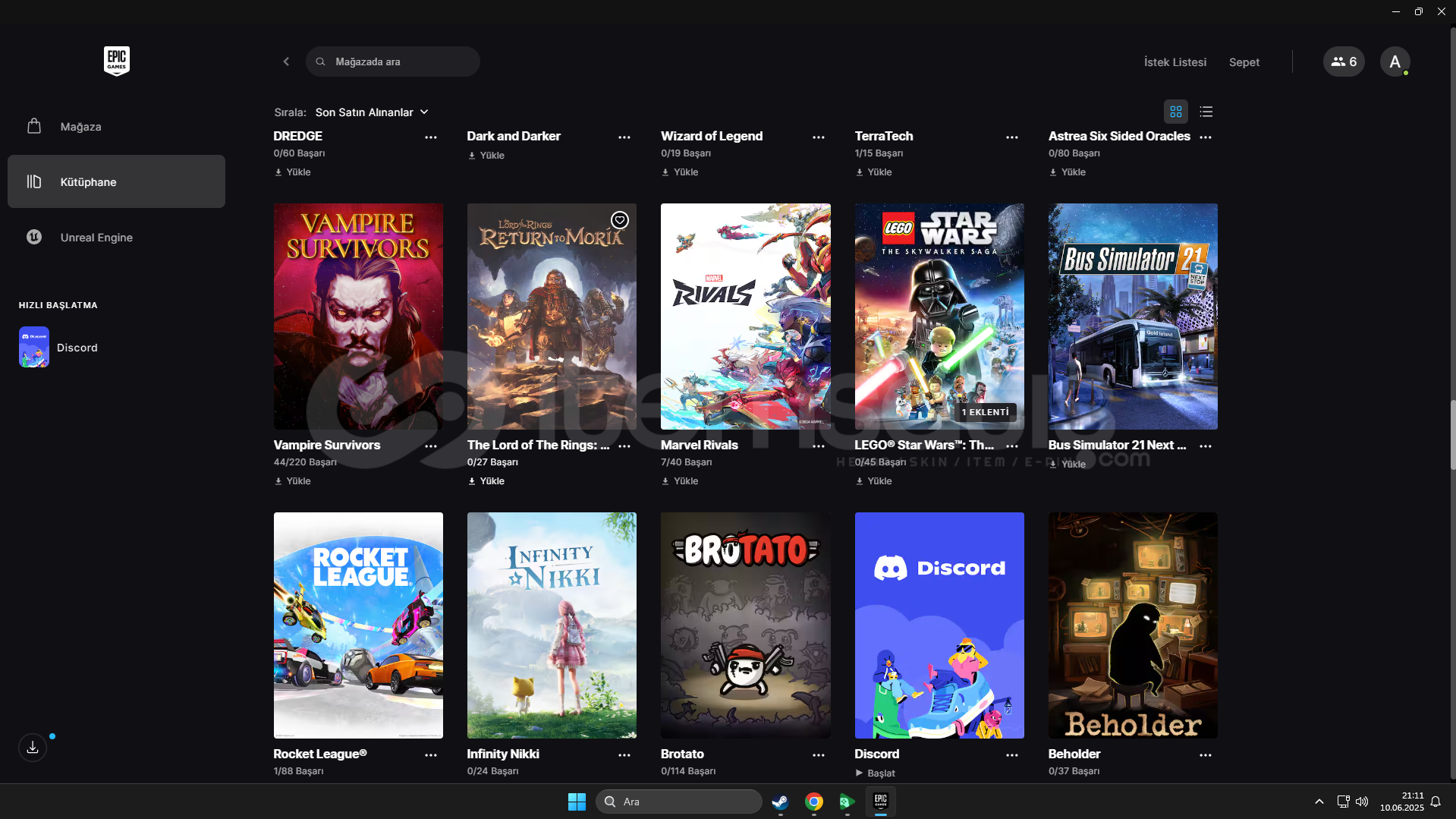This screenshot has height=819, width=1456.
Task: Click Yükle under Wizard of Legend
Action: 680,172
